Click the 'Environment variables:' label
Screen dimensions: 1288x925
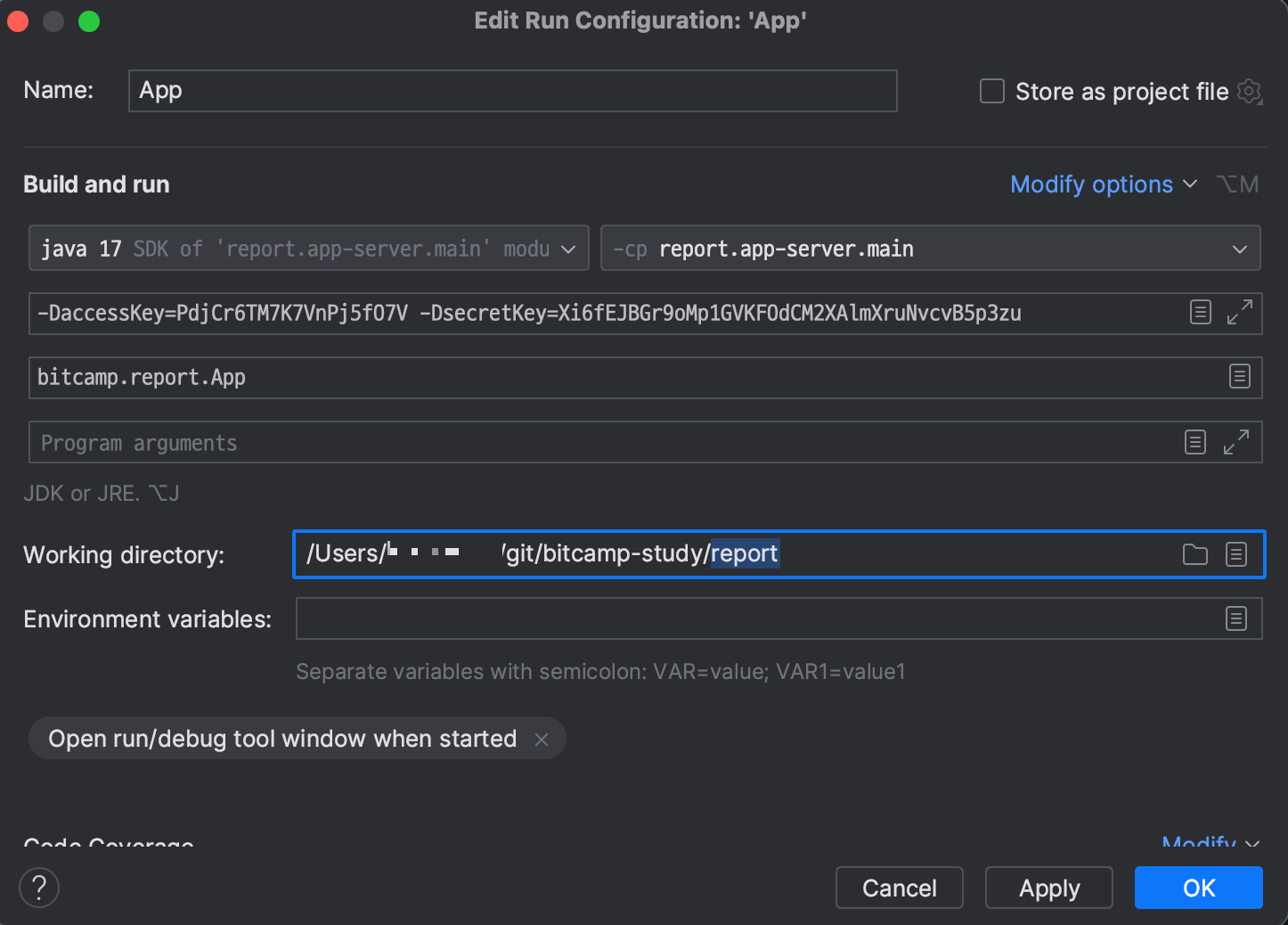(x=147, y=619)
